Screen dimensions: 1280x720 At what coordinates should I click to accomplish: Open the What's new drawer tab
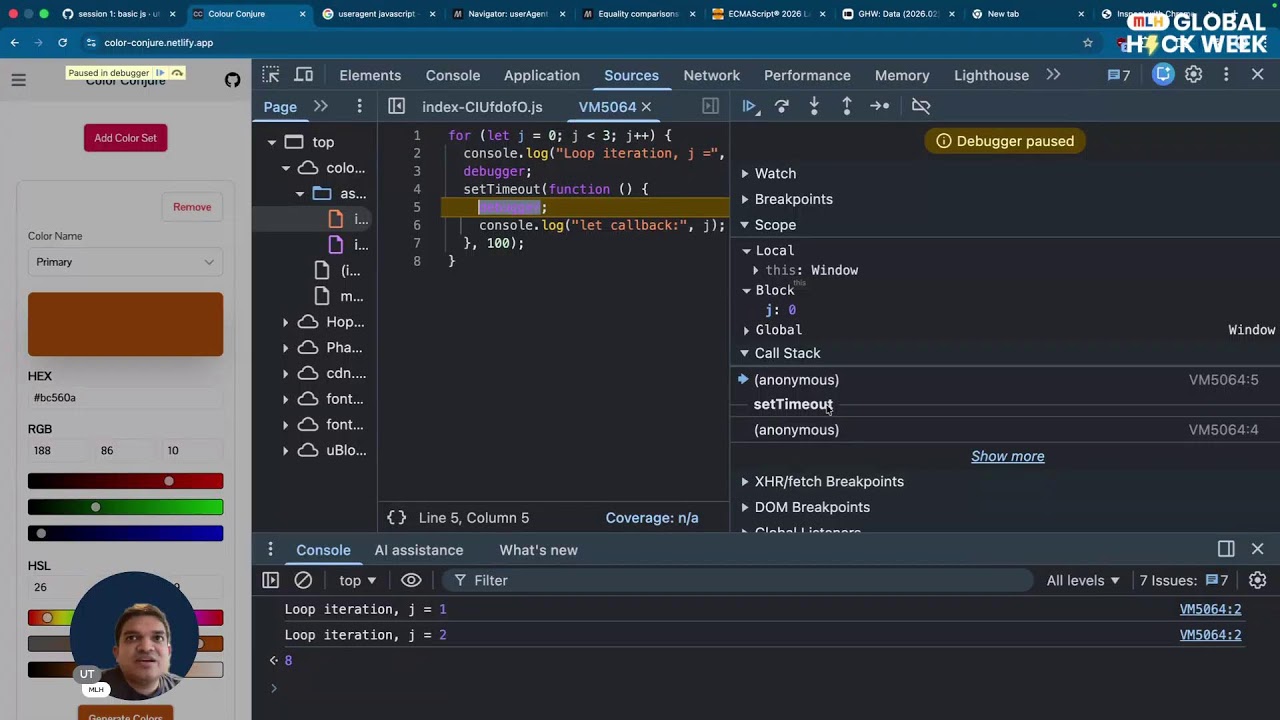tap(538, 550)
